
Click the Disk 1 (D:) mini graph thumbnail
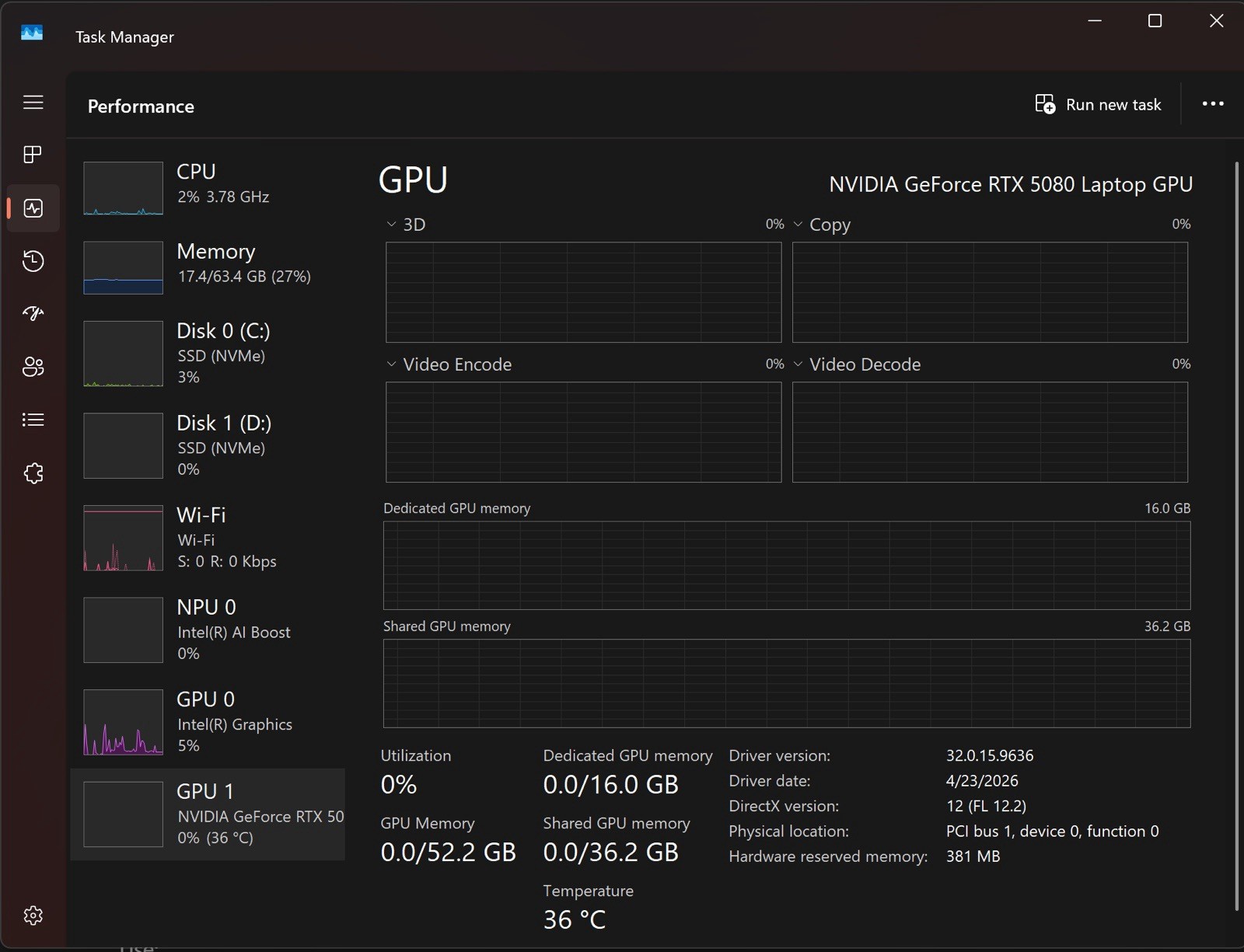click(123, 445)
